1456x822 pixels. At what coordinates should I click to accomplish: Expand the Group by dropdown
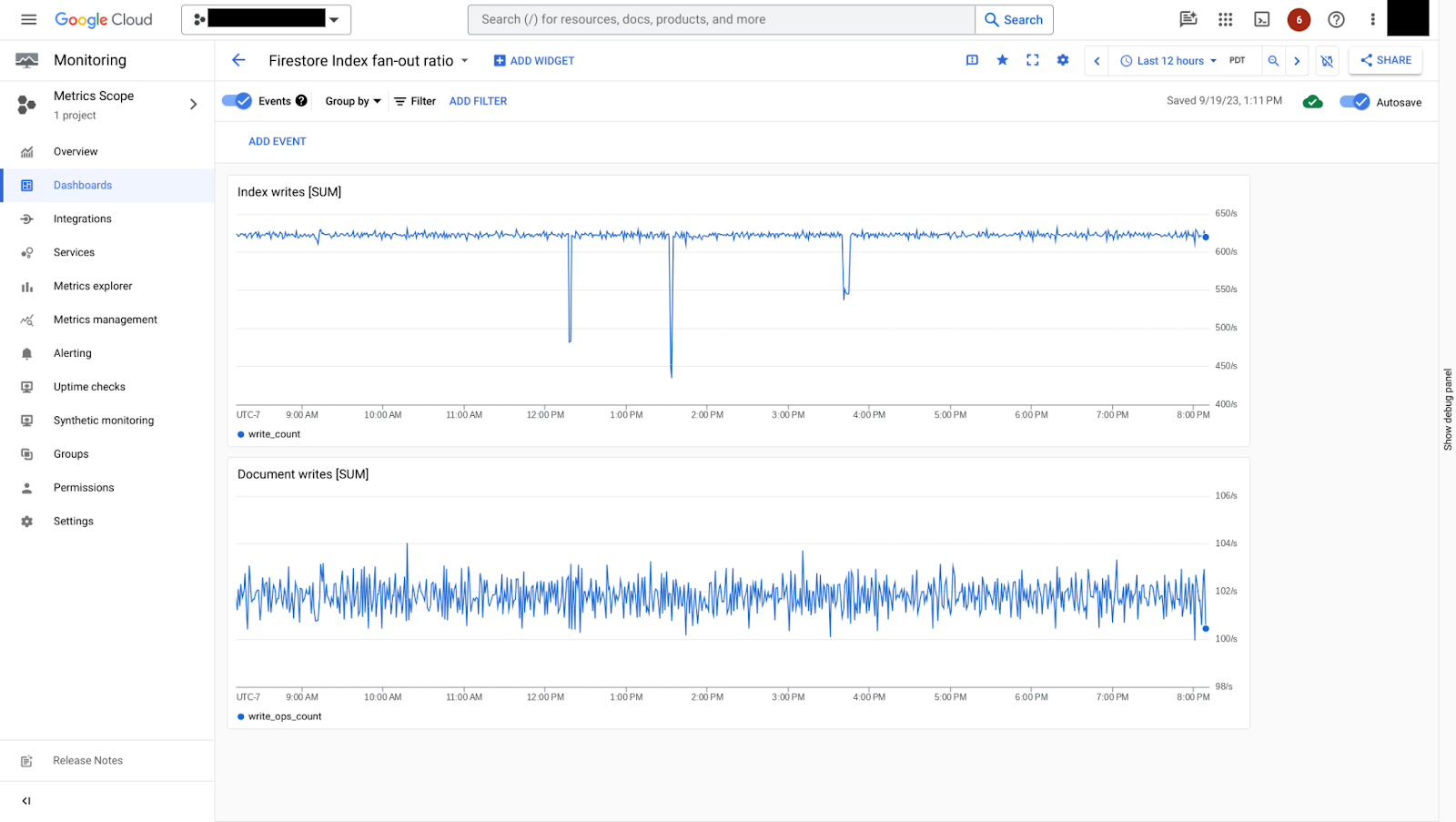pyautogui.click(x=353, y=101)
